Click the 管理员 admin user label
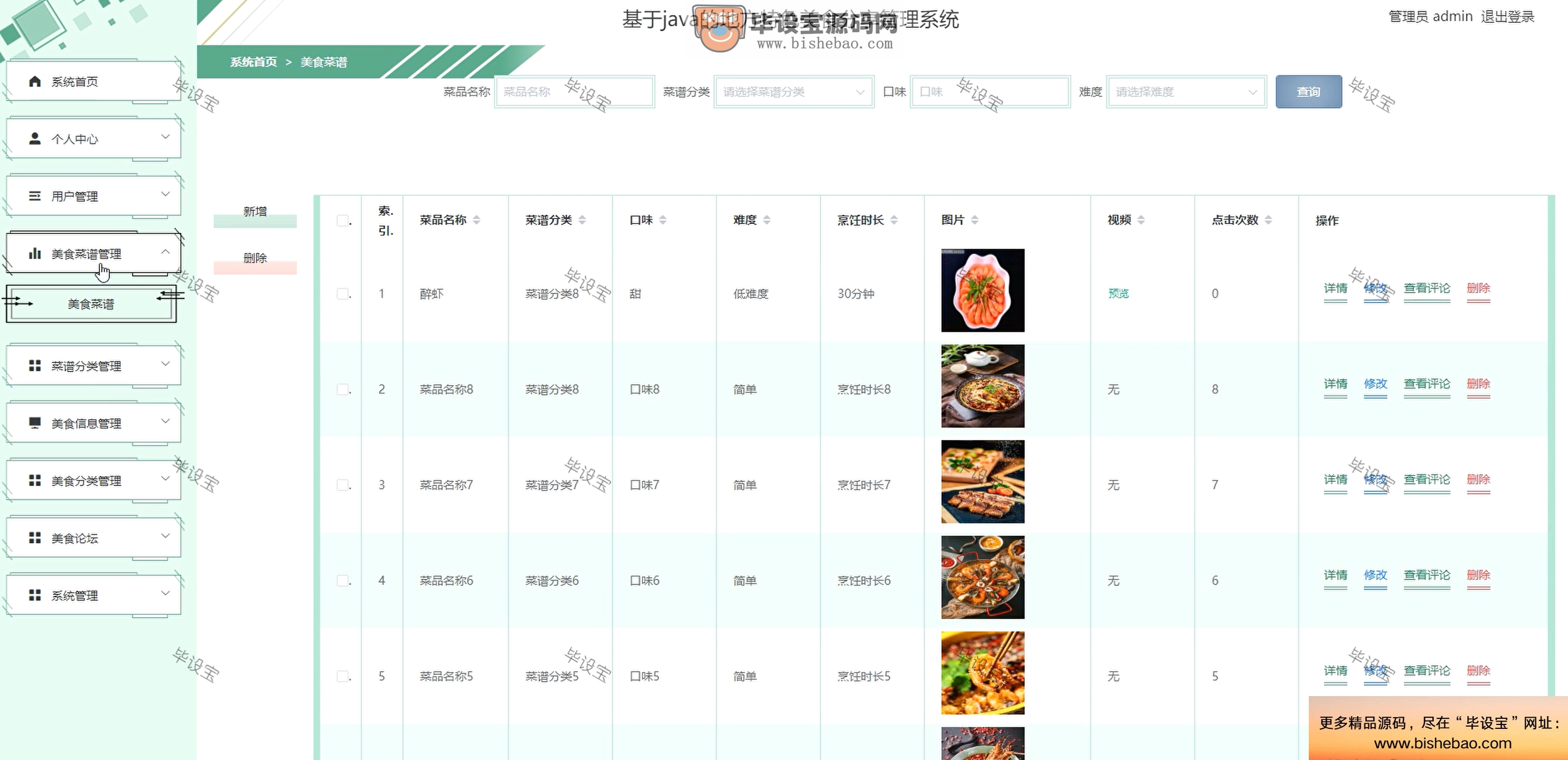 coord(1431,17)
